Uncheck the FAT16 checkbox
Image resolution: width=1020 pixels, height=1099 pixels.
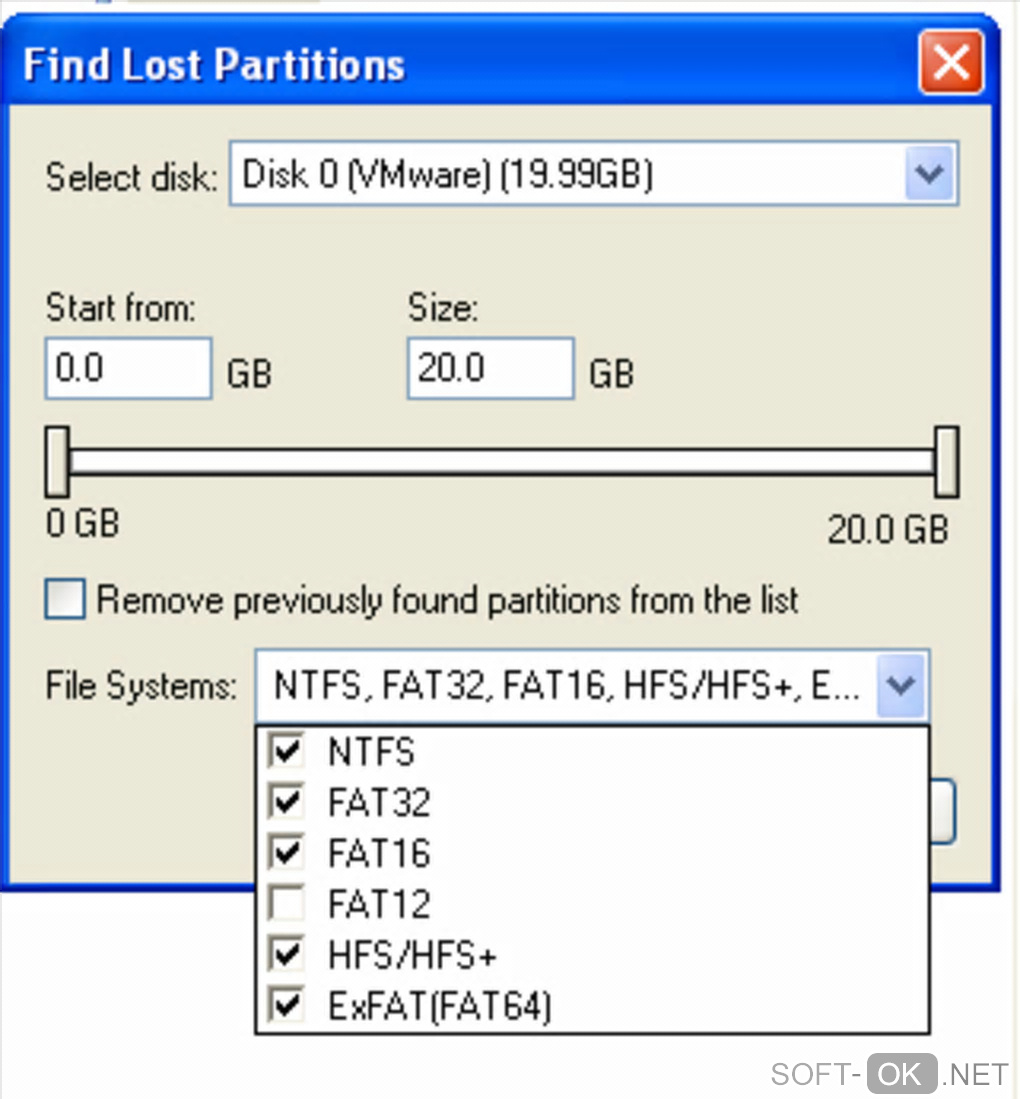[287, 853]
